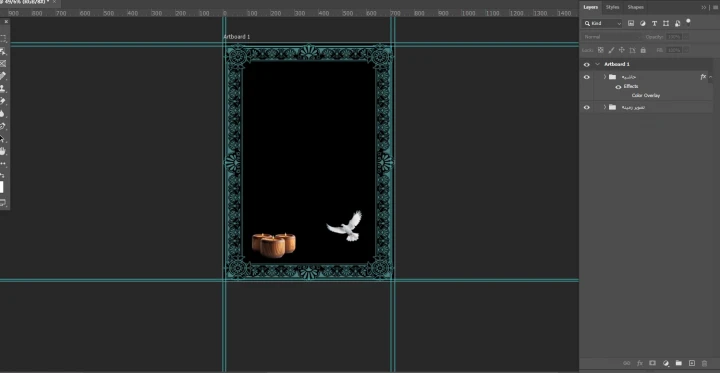Image resolution: width=720 pixels, height=373 pixels.
Task: Collapse effects list arrow beside fx
Action: (x=711, y=77)
